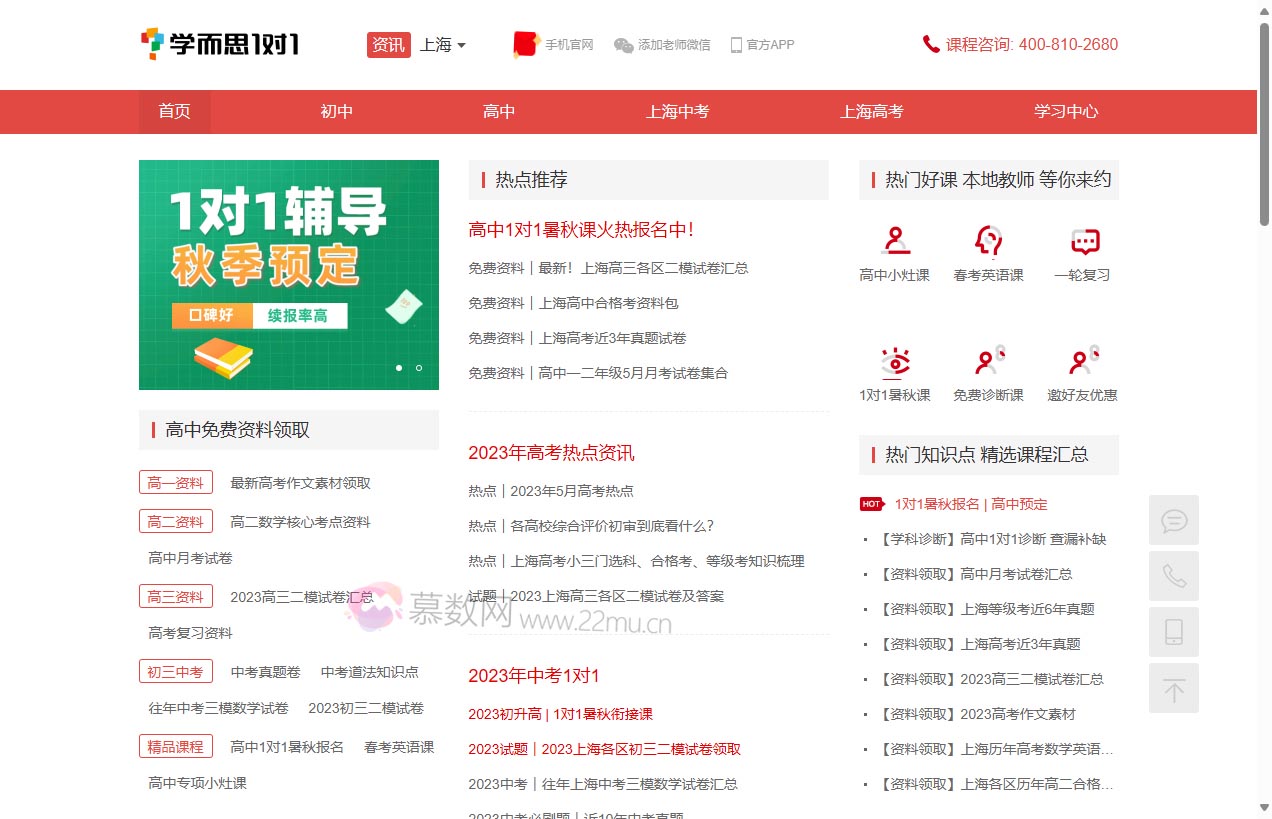Open the 免费诊断课 person icon
This screenshot has width=1272, height=819.
coord(988,361)
